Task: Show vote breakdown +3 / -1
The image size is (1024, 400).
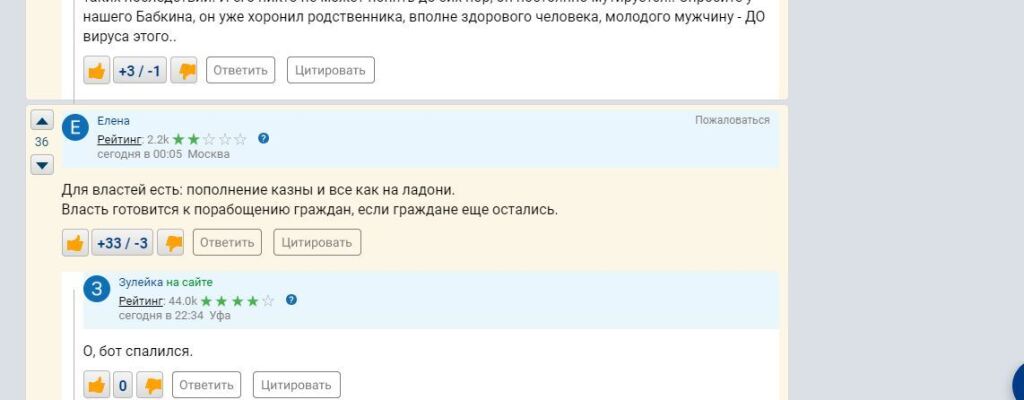Action: 140,71
